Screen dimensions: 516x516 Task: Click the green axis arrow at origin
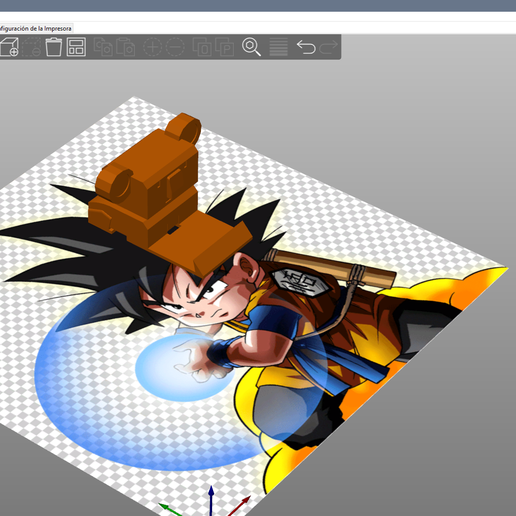tap(168, 509)
